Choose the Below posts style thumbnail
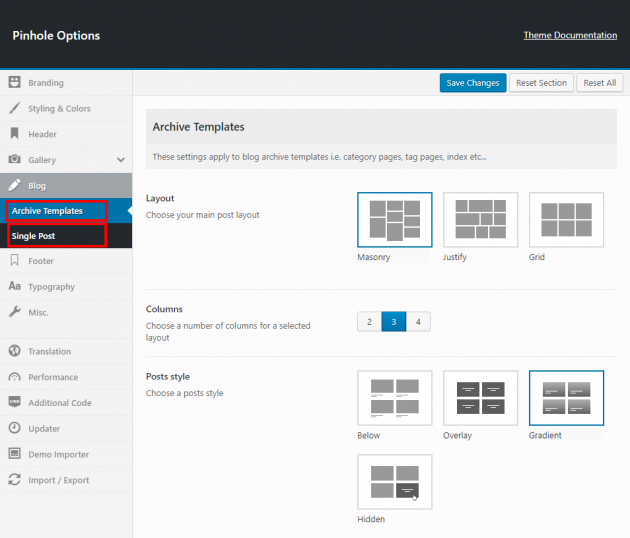Viewport: 630px width, 538px height. pyautogui.click(x=395, y=398)
